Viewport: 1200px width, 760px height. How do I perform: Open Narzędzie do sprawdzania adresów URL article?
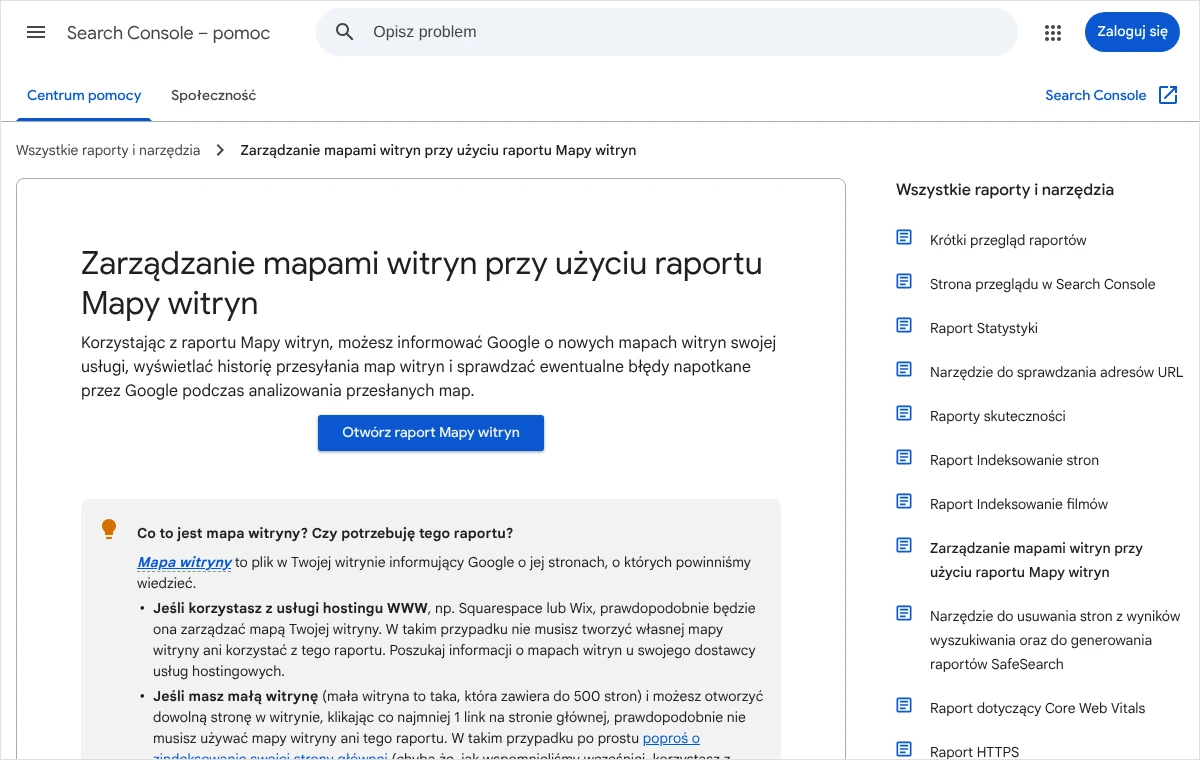pyautogui.click(x=1056, y=372)
